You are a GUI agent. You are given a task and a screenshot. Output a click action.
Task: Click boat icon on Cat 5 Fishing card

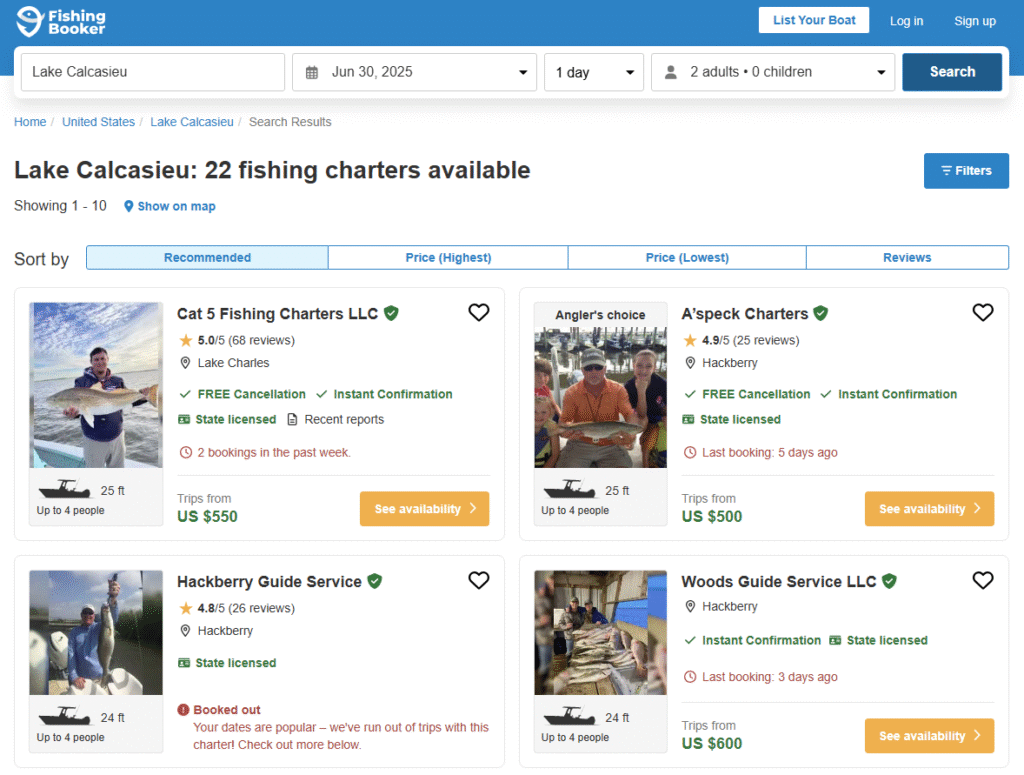pos(65,489)
